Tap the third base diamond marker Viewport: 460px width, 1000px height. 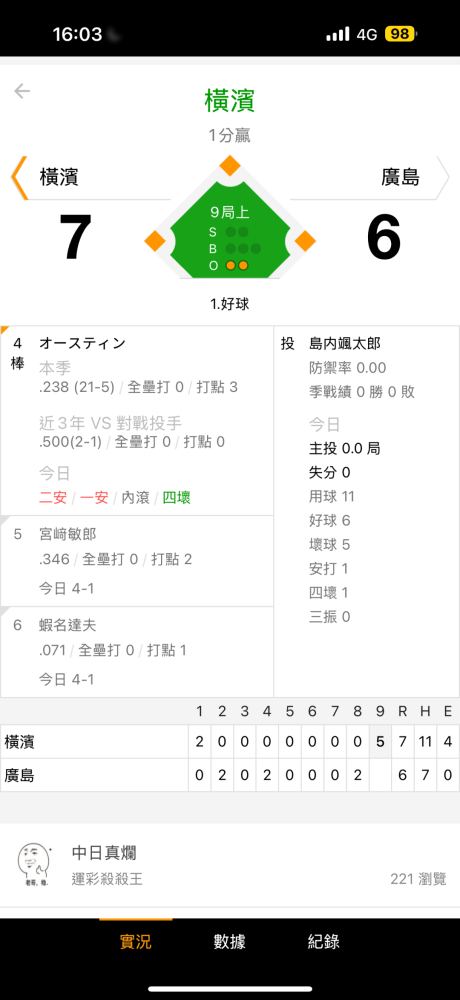coord(155,242)
